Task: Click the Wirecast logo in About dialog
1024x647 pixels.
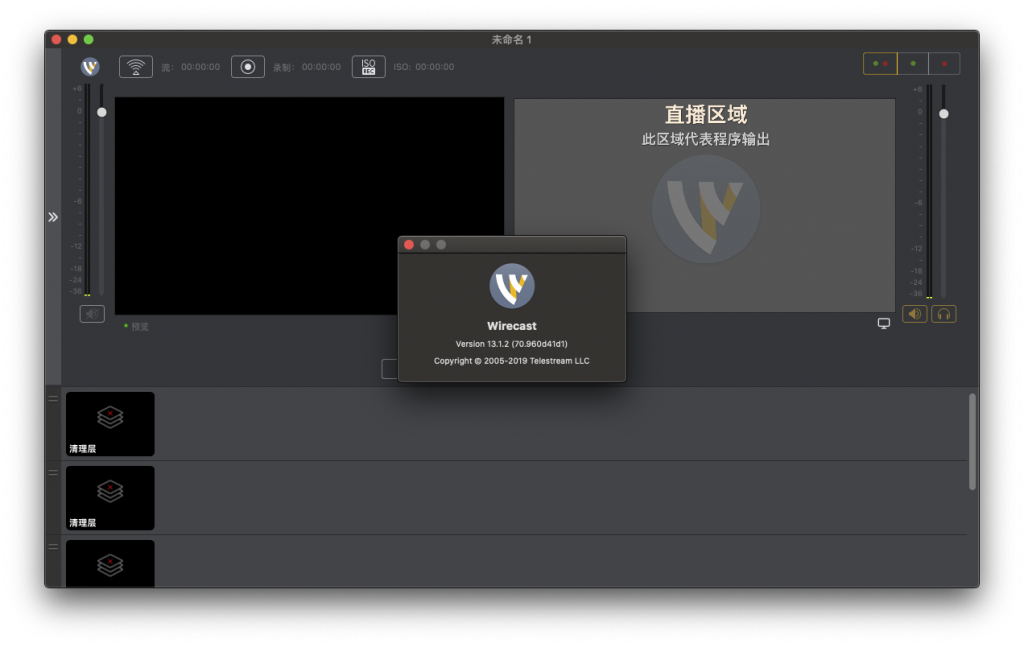Action: coord(512,285)
